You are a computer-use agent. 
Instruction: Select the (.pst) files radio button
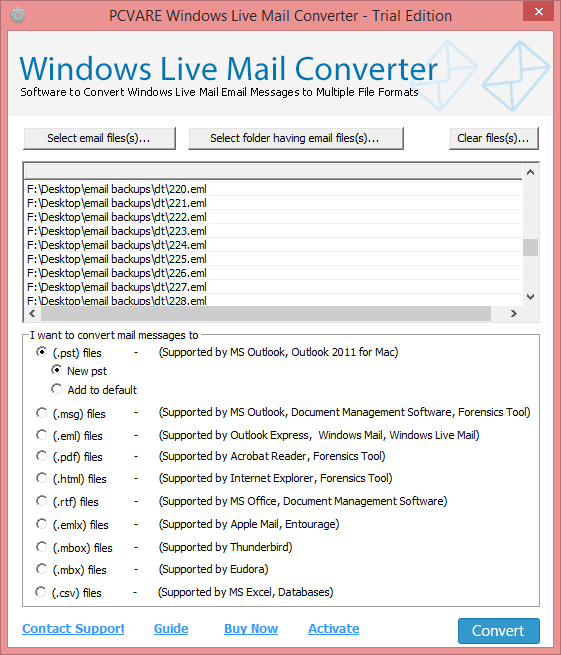(x=41, y=352)
